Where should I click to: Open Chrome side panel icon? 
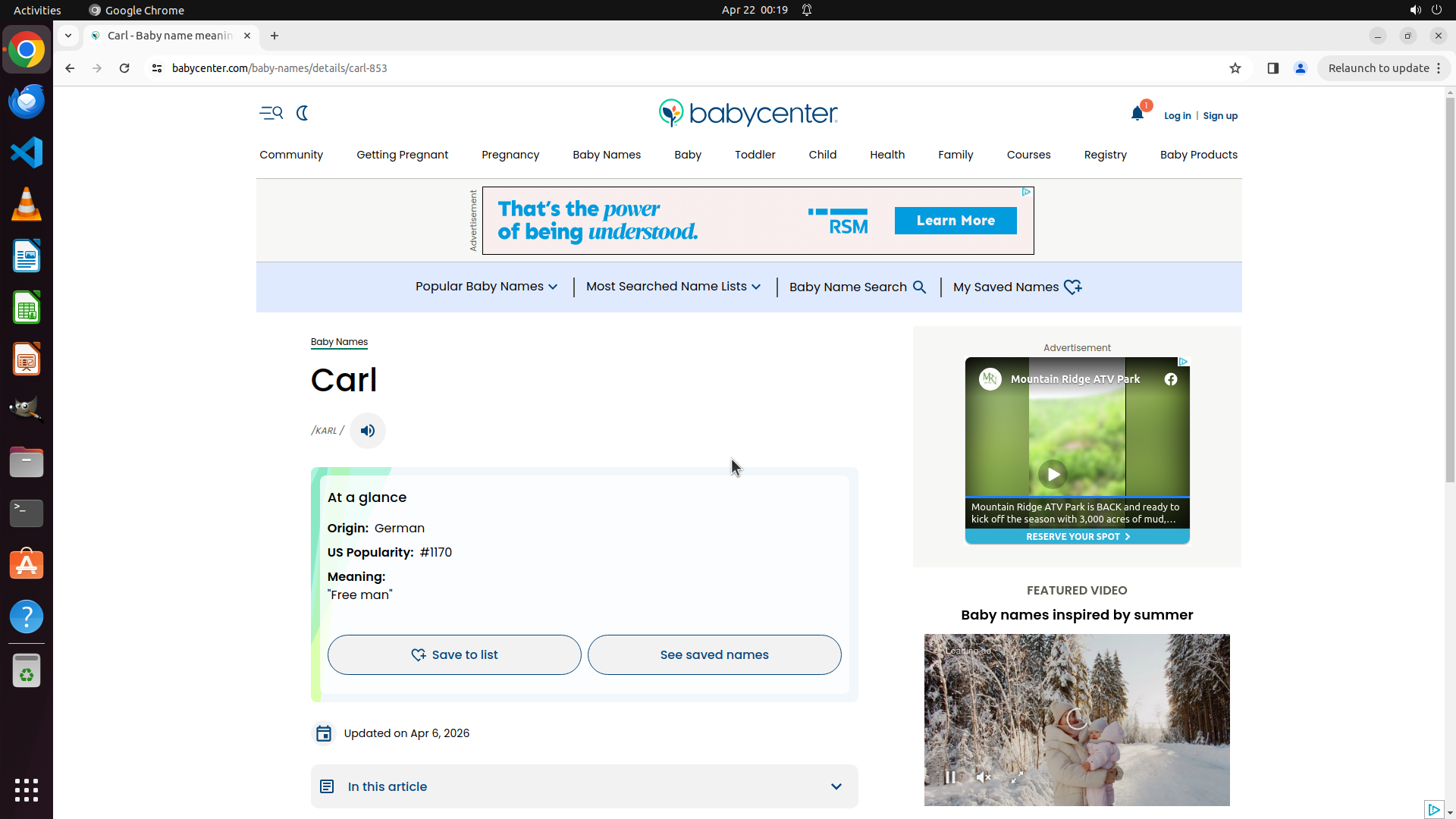click(1273, 68)
